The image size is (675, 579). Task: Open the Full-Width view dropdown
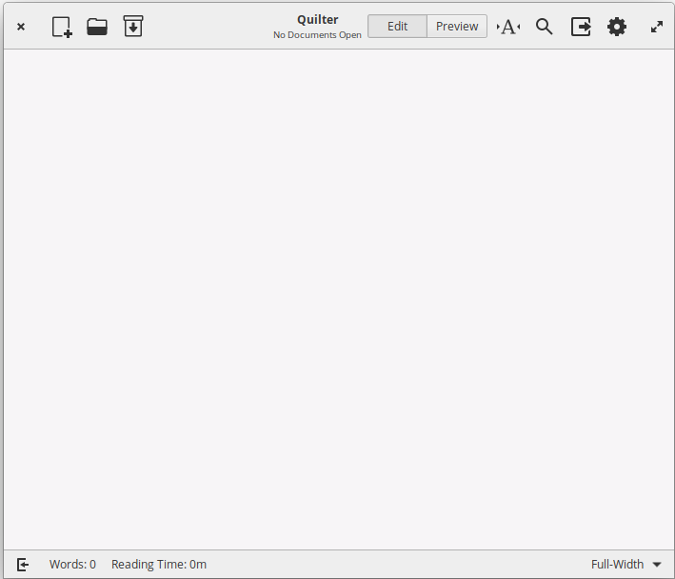[x=617, y=564]
